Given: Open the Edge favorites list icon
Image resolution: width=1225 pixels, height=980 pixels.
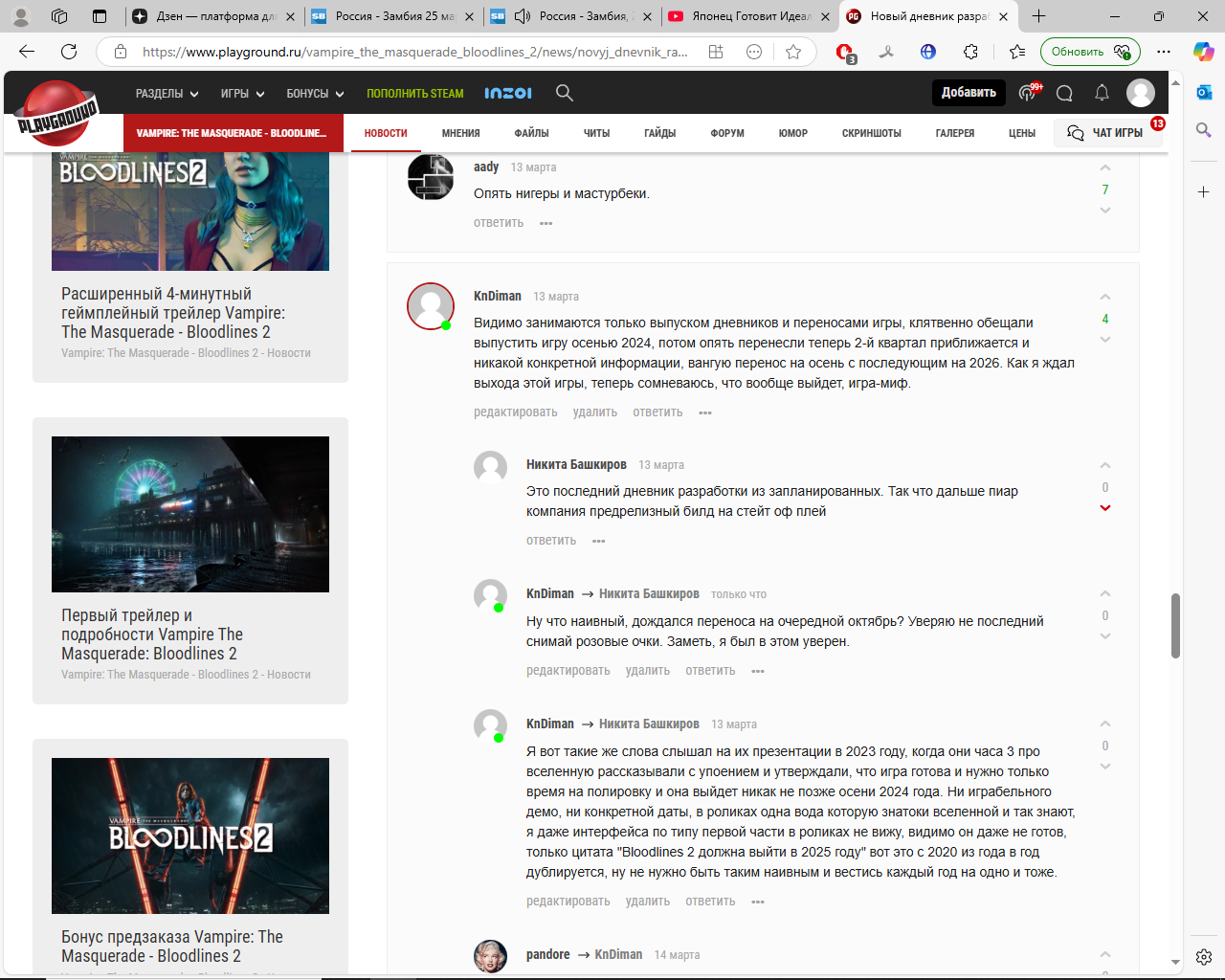Looking at the screenshot, I should click(1016, 52).
